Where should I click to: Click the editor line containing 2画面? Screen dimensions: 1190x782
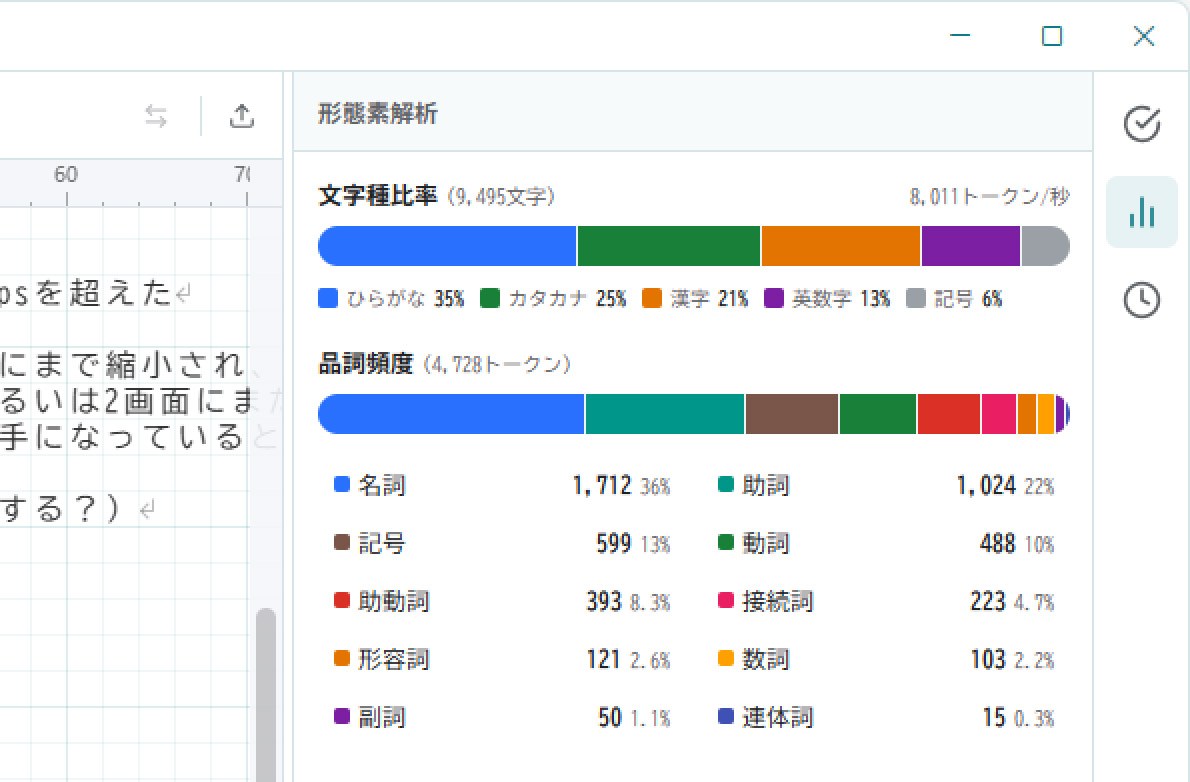141,402
